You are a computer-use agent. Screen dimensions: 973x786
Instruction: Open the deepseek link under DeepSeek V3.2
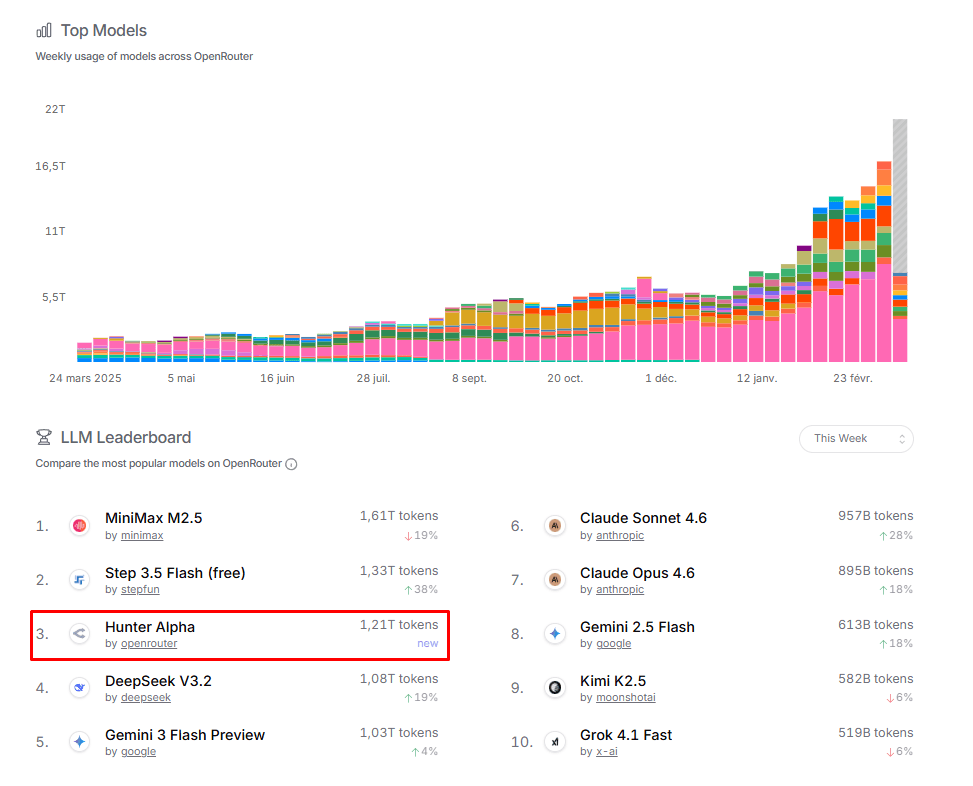[x=146, y=697]
